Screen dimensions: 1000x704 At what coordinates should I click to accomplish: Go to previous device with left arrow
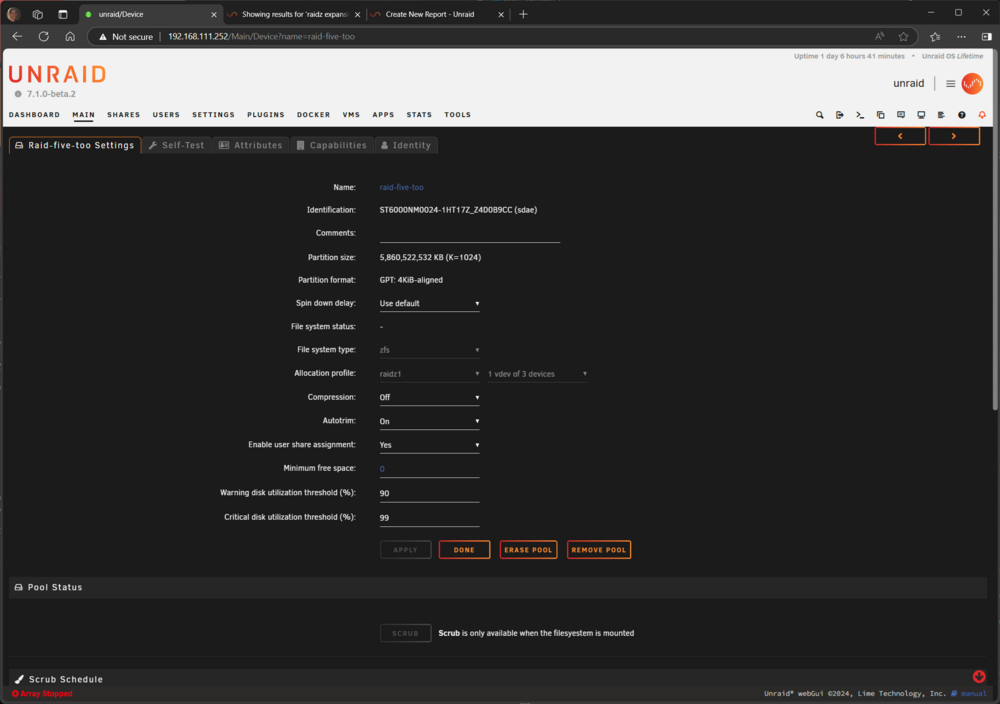[x=900, y=136]
